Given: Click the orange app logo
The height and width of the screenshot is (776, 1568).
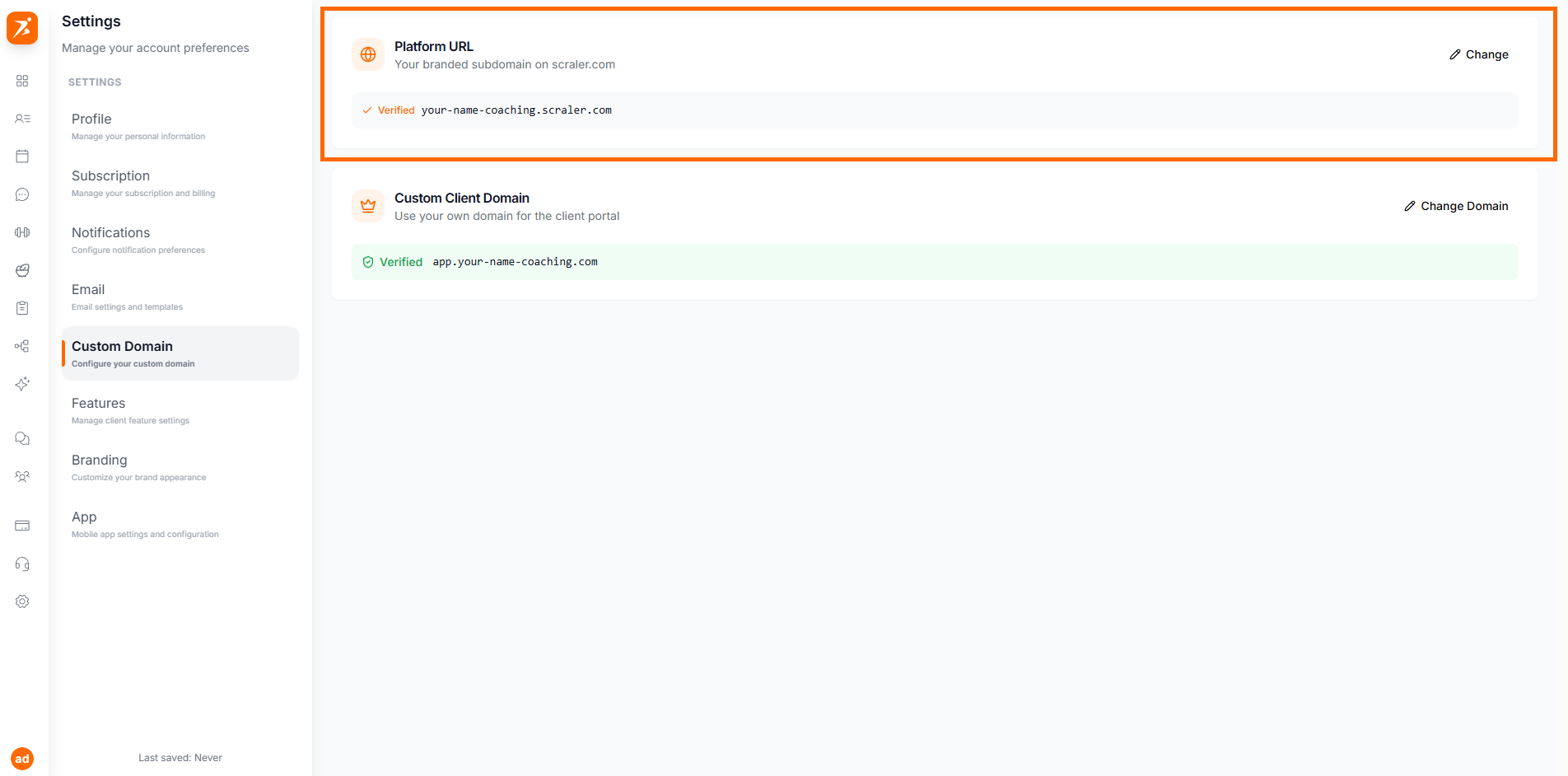Looking at the screenshot, I should pyautogui.click(x=22, y=28).
